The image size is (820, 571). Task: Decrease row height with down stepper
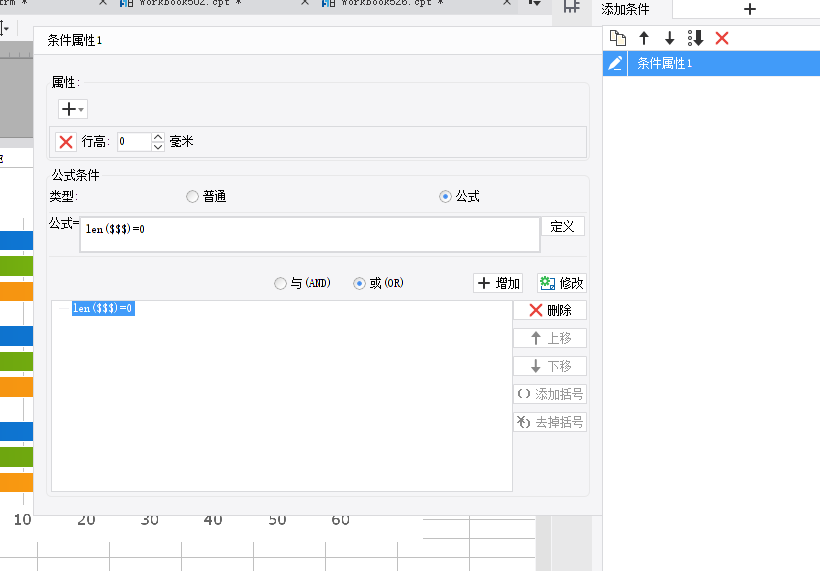[158, 147]
